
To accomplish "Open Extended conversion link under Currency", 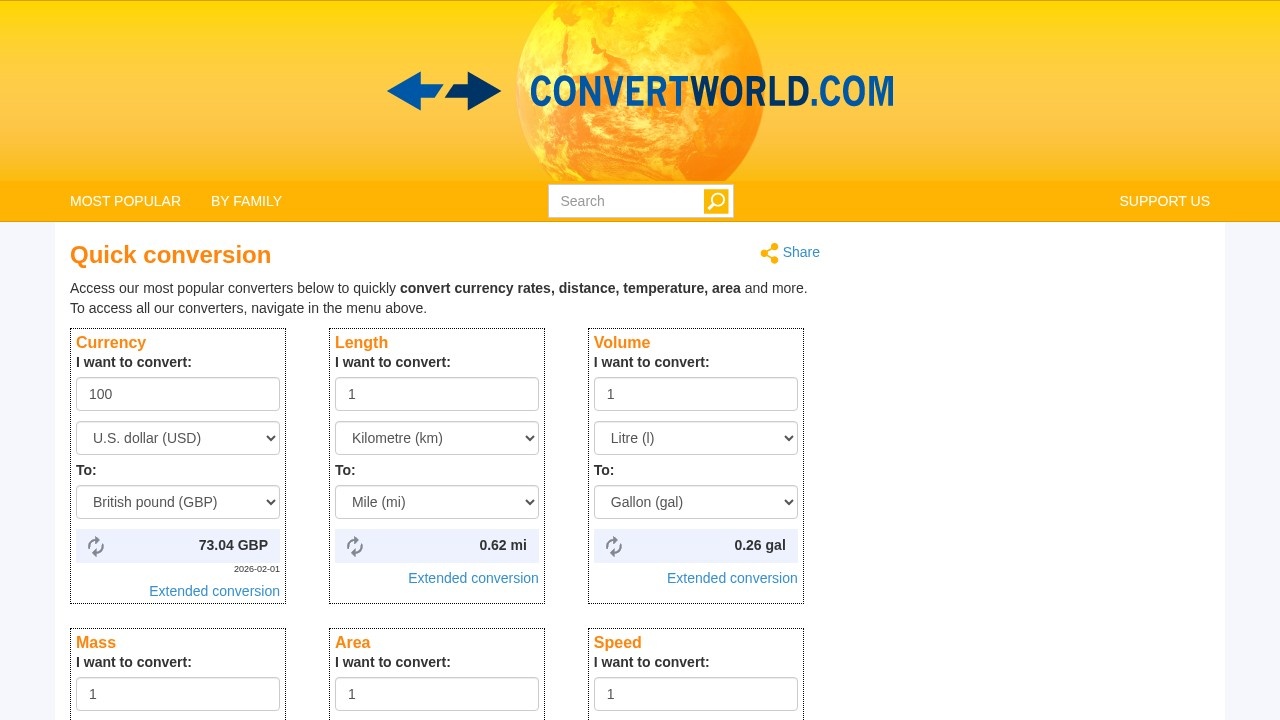I will pos(214,591).
